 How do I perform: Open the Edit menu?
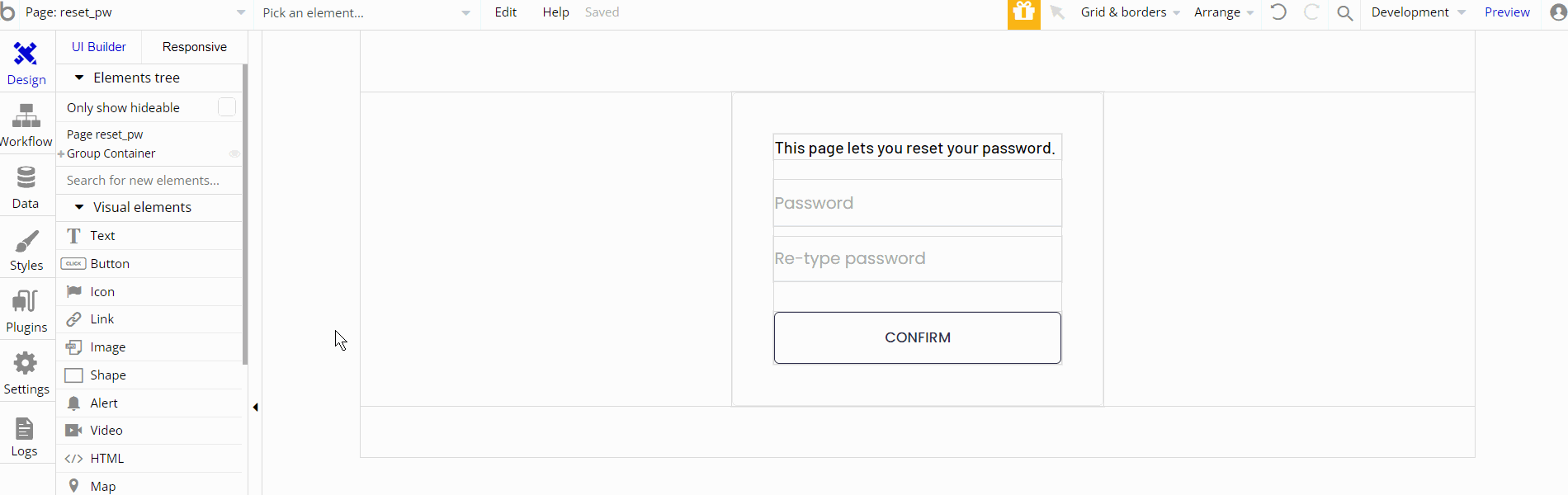[x=506, y=12]
